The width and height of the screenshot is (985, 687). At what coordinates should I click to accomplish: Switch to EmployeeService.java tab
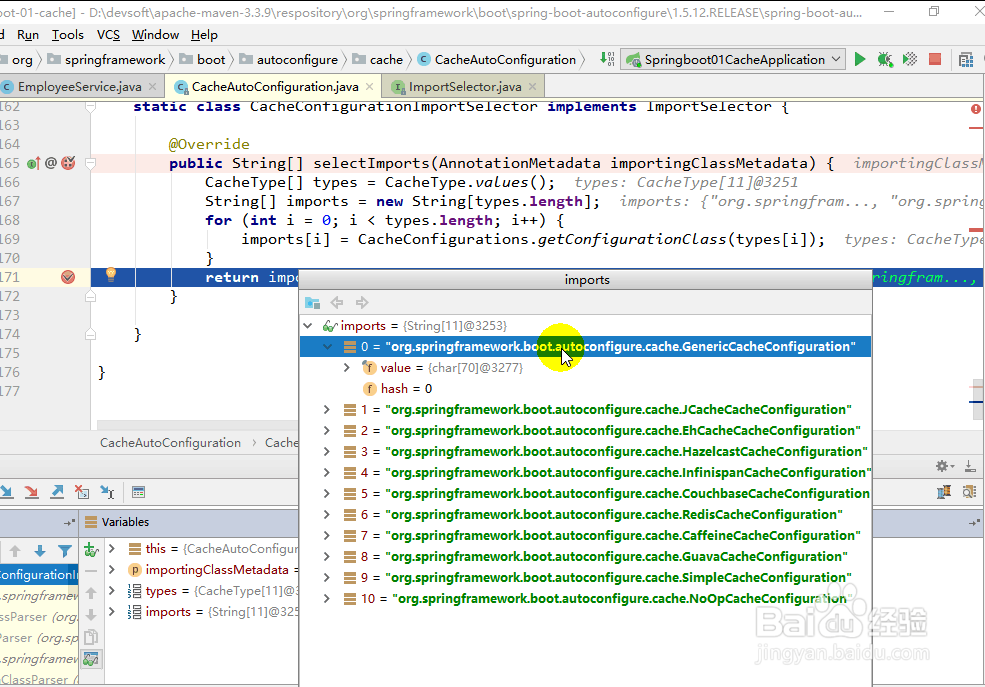tap(79, 87)
